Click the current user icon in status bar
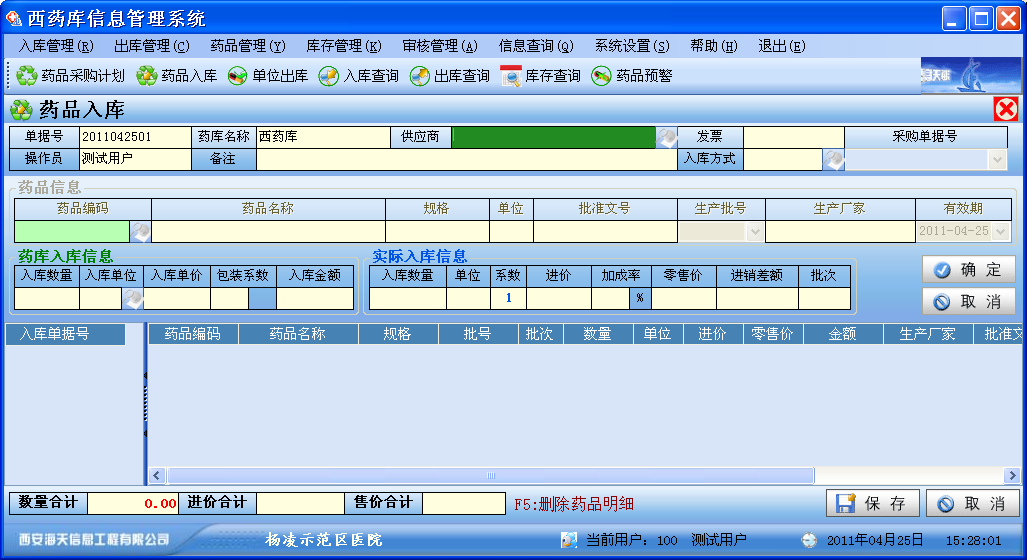 pos(569,540)
